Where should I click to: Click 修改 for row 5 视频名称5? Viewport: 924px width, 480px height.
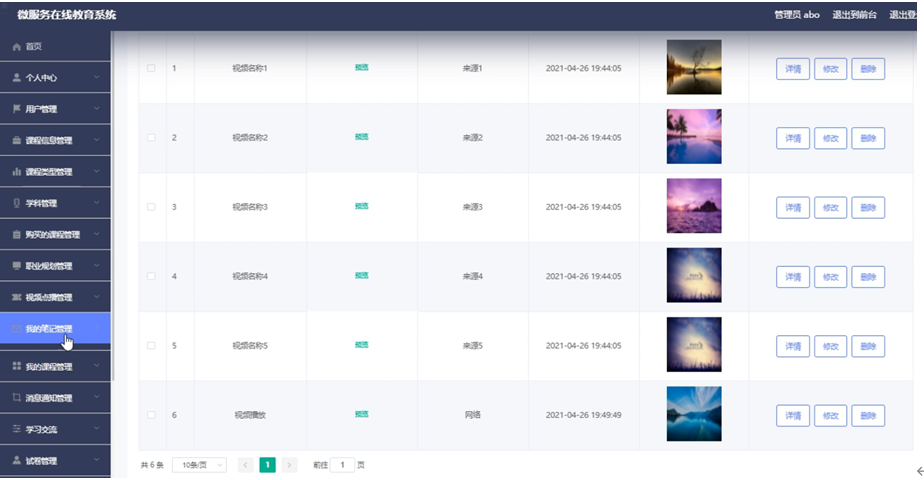pos(830,346)
